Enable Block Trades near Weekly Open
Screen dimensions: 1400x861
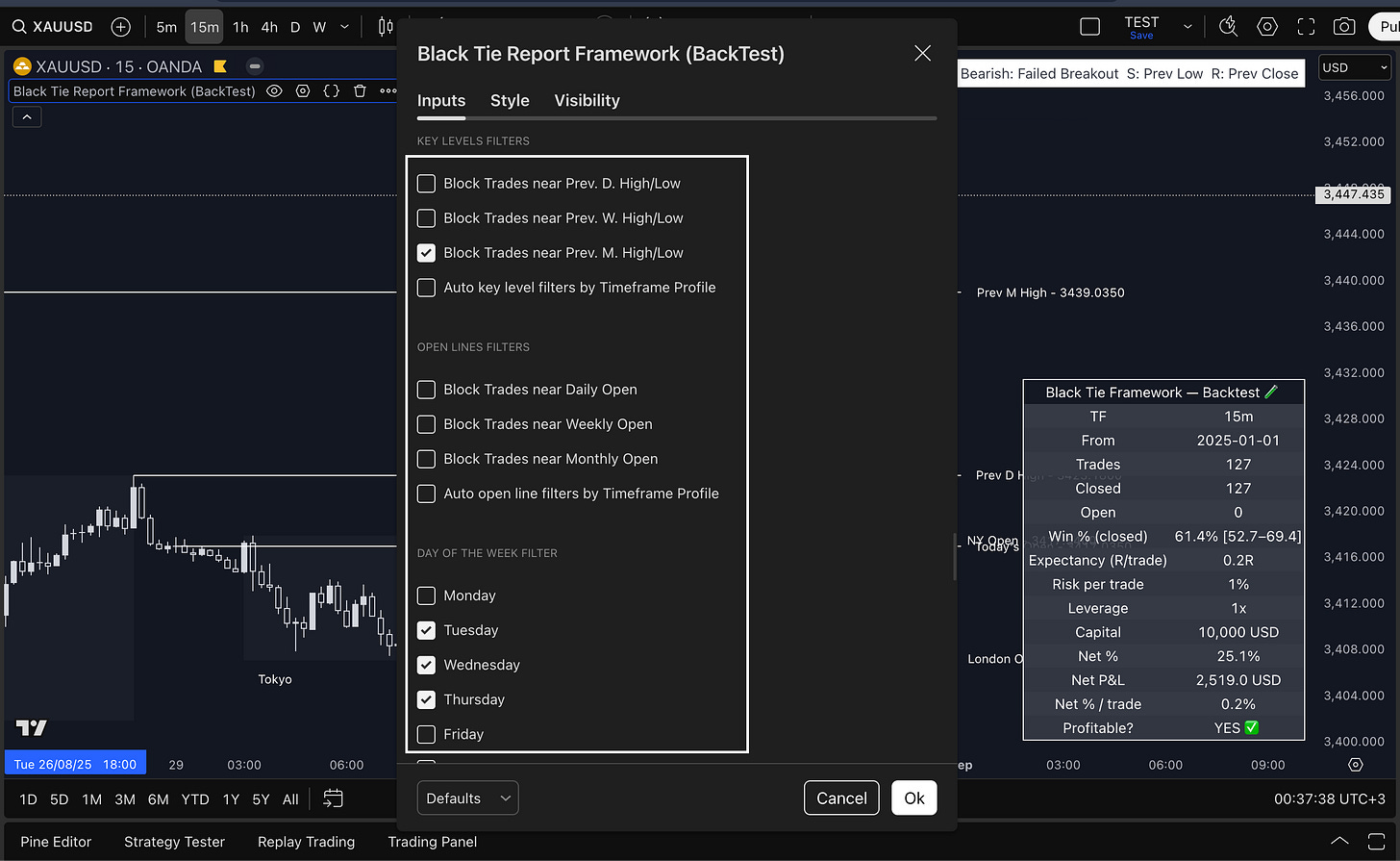click(426, 424)
